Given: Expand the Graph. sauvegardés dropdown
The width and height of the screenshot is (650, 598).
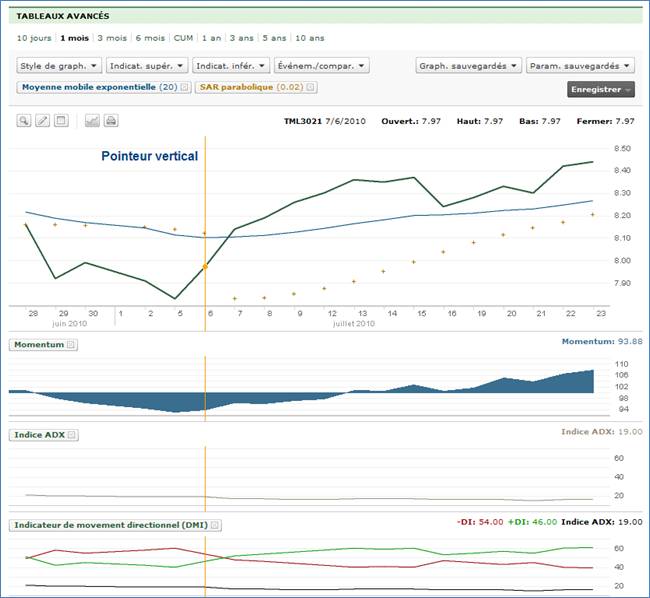Looking at the screenshot, I should coord(467,65).
